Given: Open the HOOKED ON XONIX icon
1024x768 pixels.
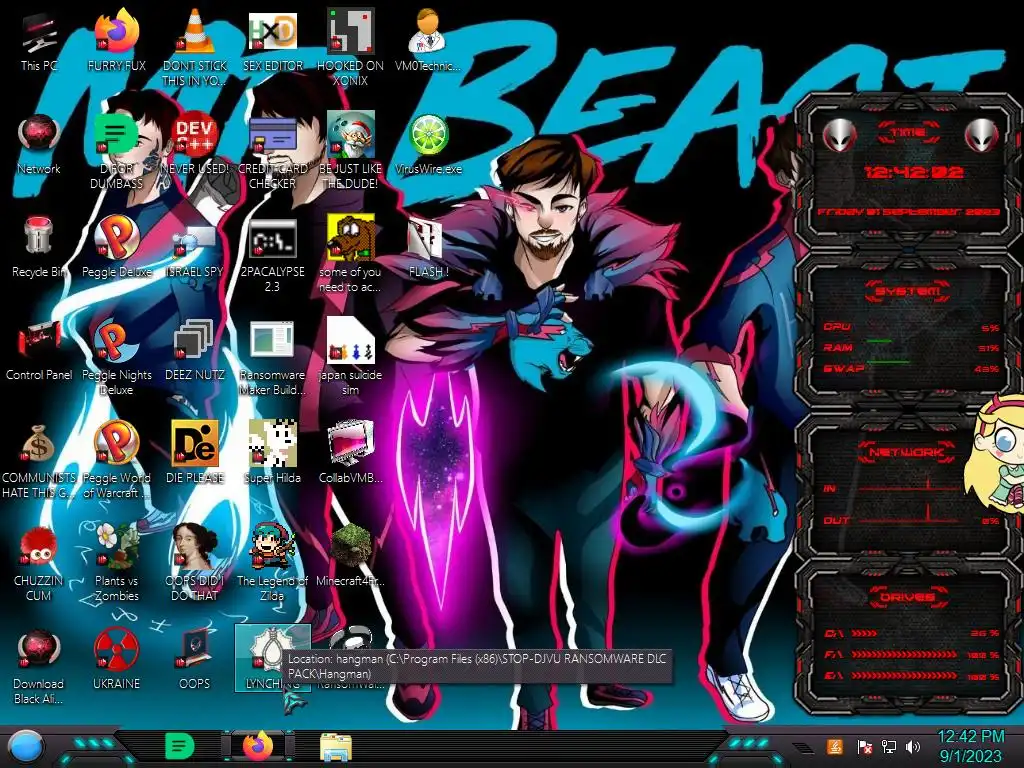Looking at the screenshot, I should [x=350, y=47].
